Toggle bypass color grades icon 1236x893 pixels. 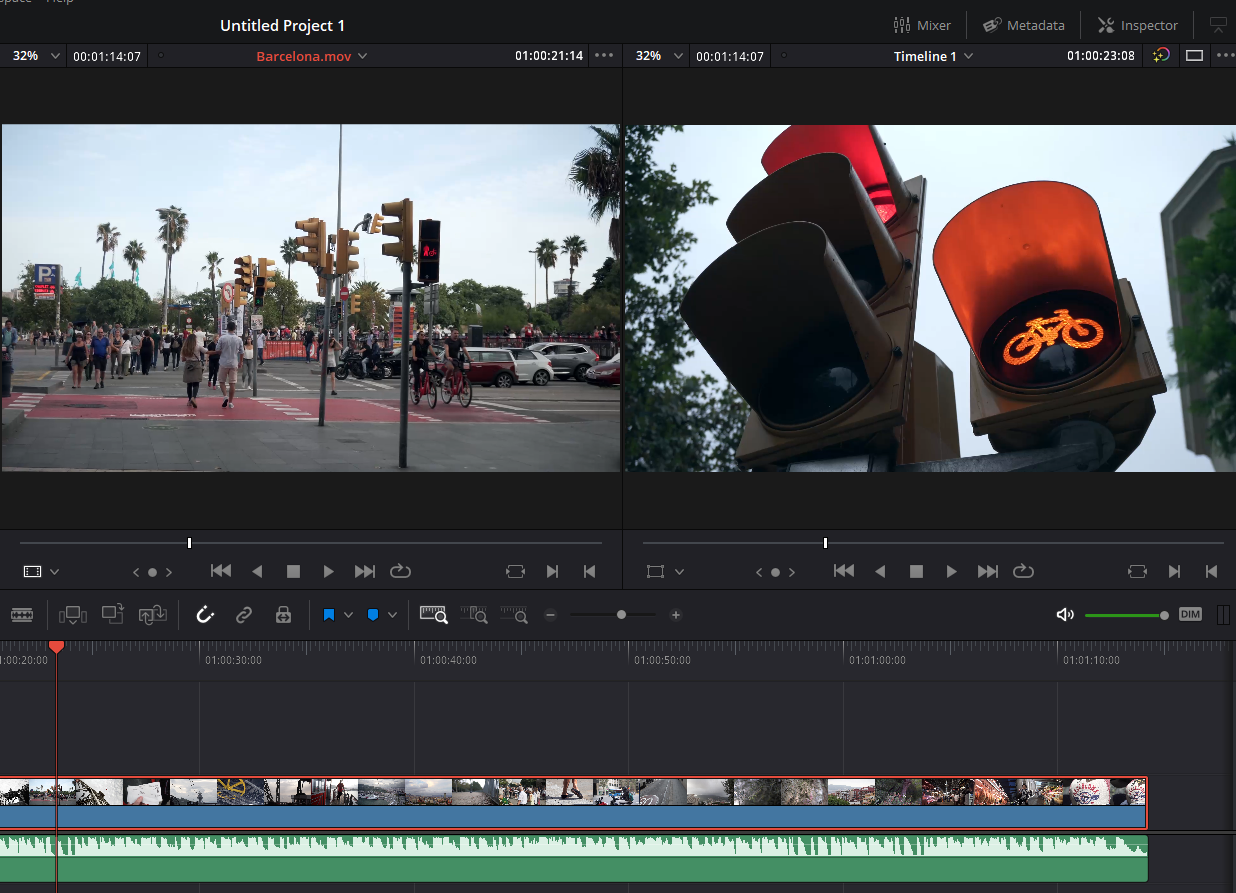1161,56
